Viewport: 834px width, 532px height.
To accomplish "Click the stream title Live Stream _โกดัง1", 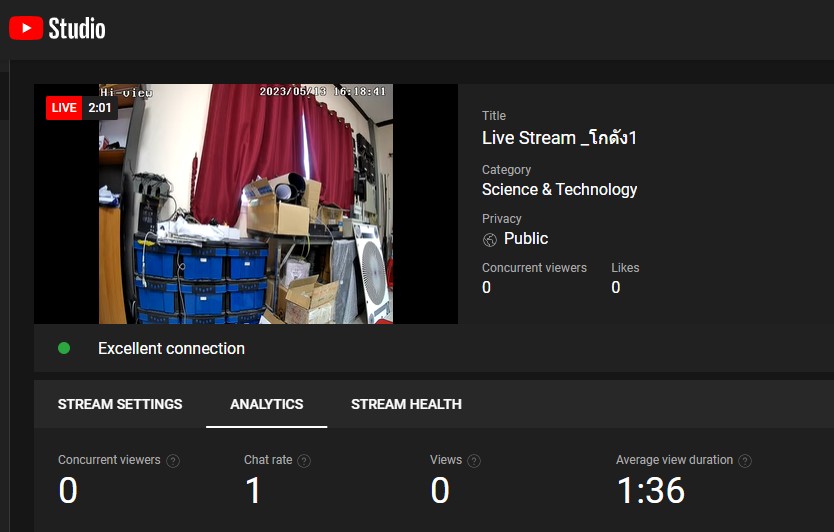I will pyautogui.click(x=559, y=138).
